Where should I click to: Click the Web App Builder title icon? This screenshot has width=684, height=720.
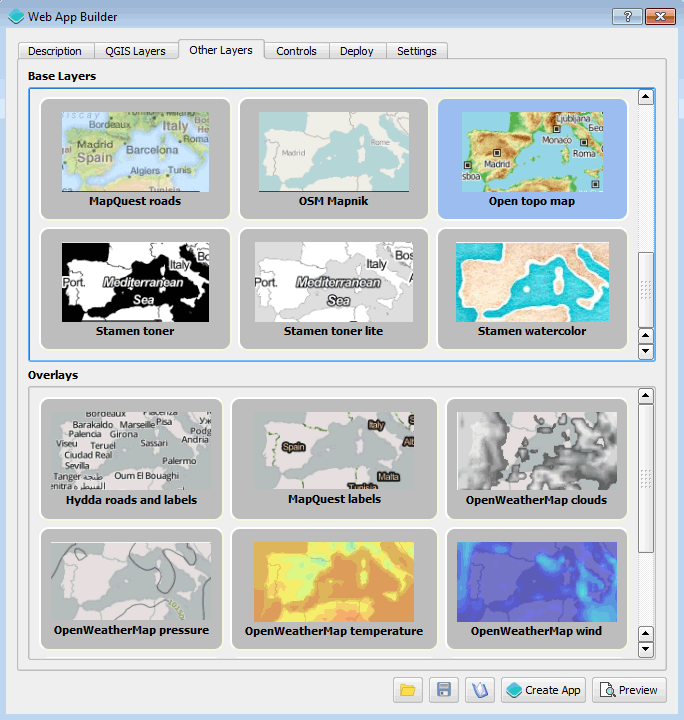pos(15,16)
